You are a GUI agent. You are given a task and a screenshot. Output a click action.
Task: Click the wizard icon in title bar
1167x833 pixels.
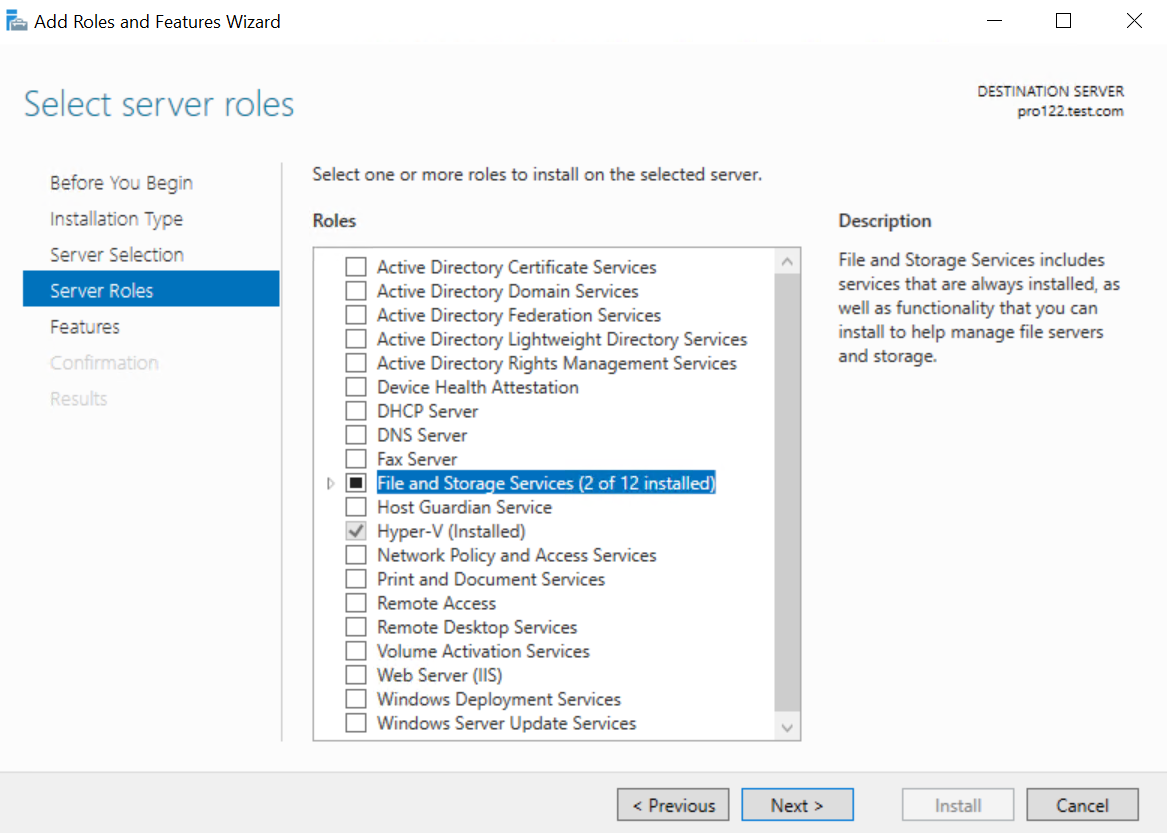point(16,21)
